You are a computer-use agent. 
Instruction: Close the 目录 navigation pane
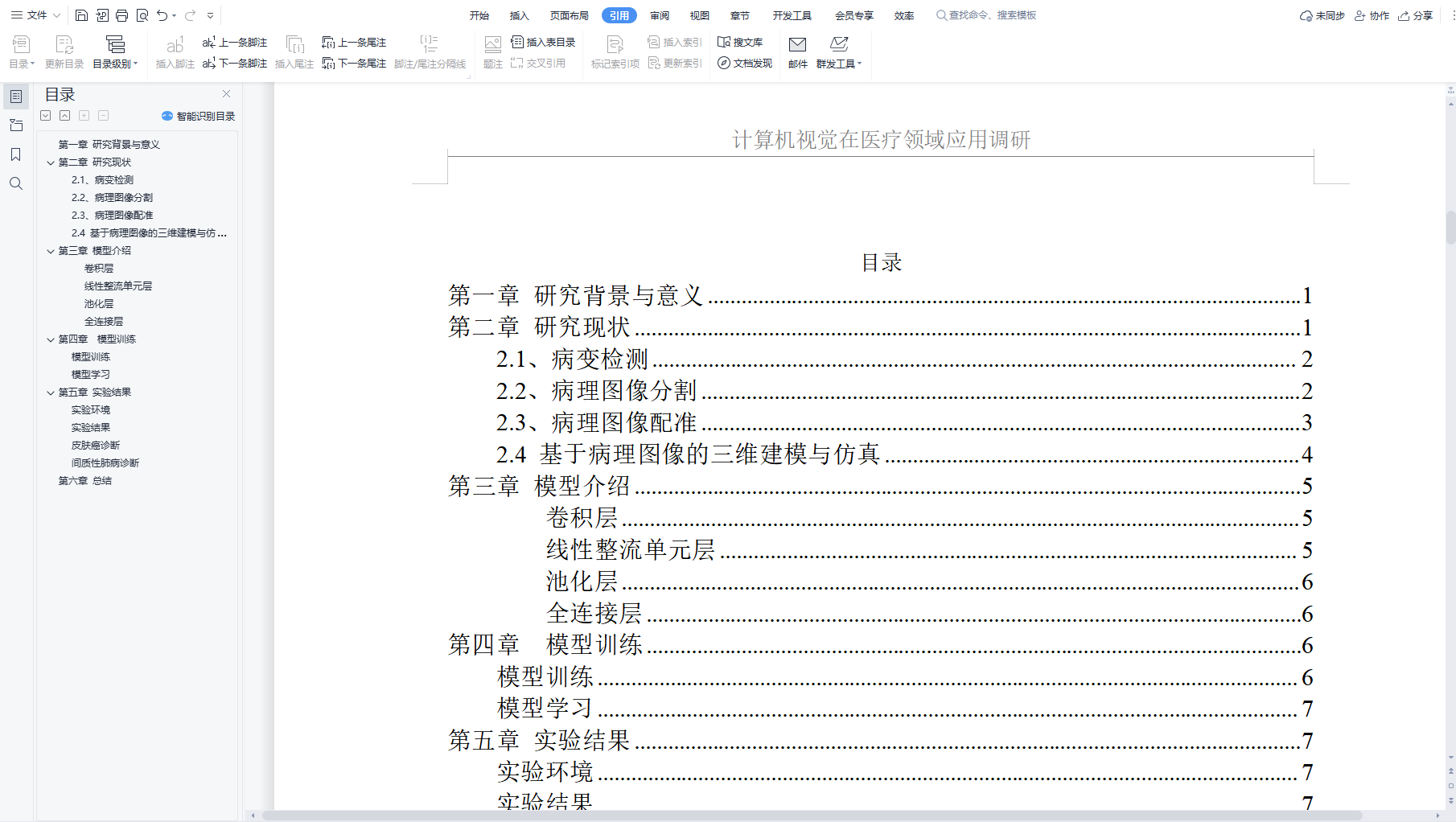[227, 94]
